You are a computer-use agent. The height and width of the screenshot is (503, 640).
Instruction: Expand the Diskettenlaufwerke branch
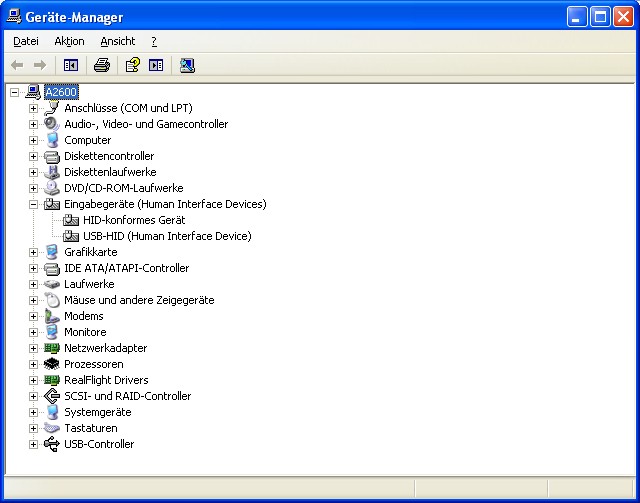coord(33,172)
